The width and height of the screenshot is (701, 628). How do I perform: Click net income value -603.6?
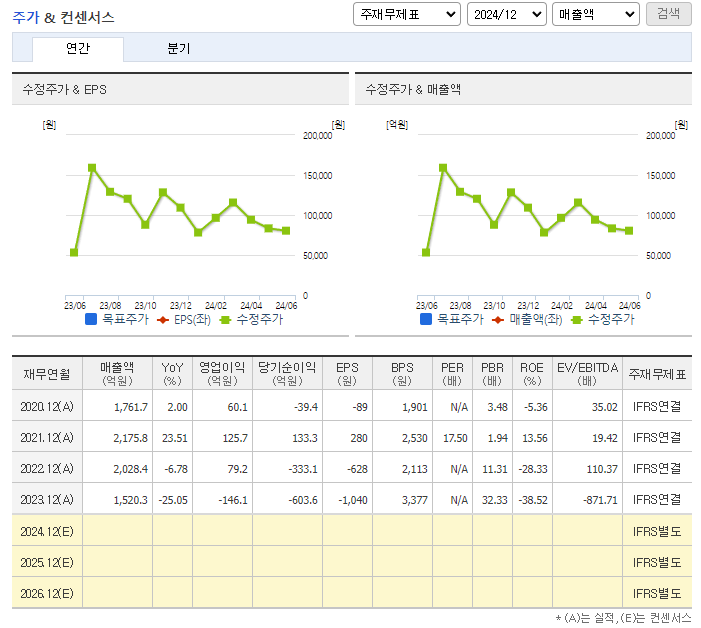coord(303,500)
